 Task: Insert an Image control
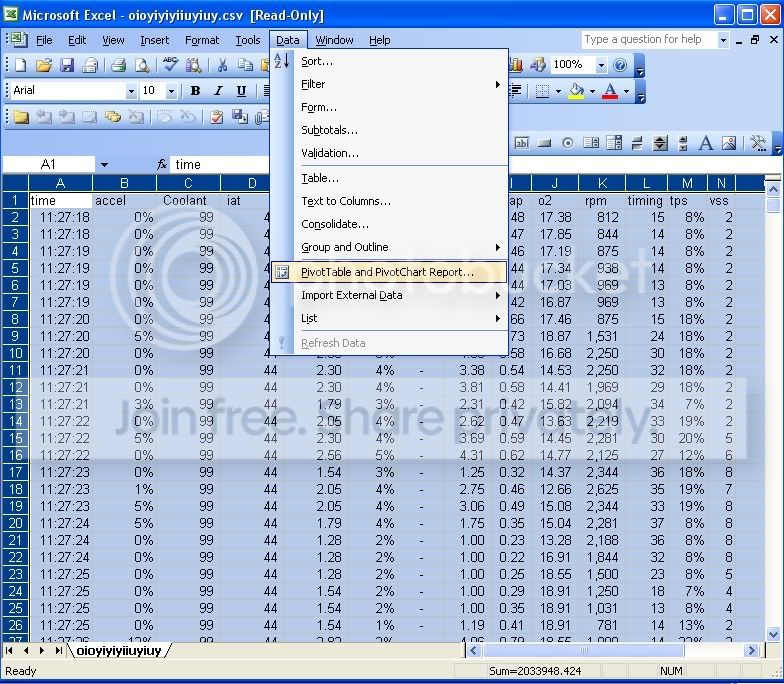click(729, 144)
